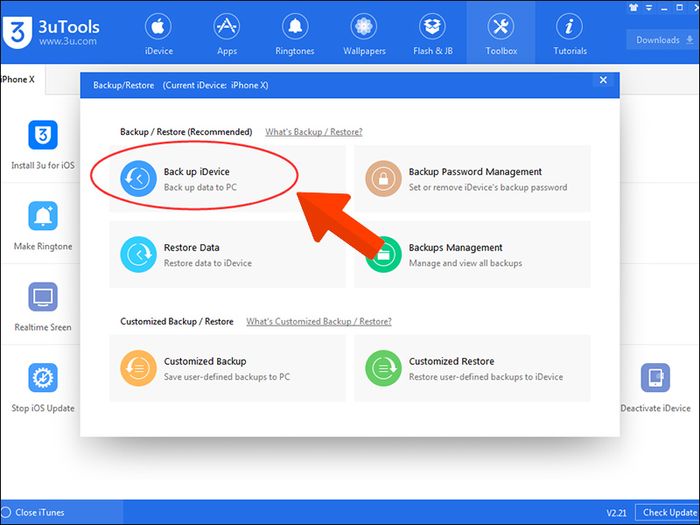Open the Tutorials section
700x525 pixels.
tap(570, 34)
